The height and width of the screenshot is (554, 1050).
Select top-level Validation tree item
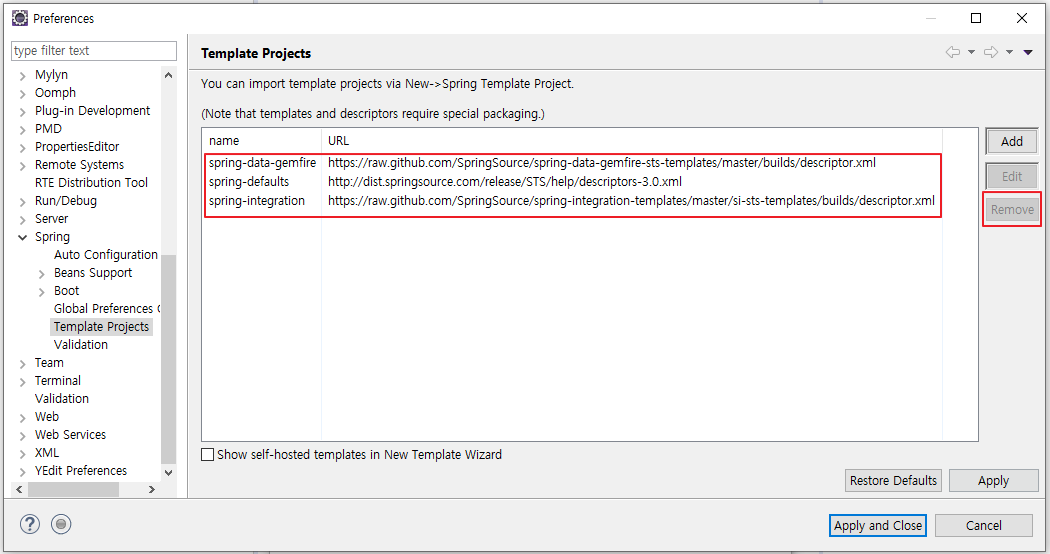(x=62, y=399)
